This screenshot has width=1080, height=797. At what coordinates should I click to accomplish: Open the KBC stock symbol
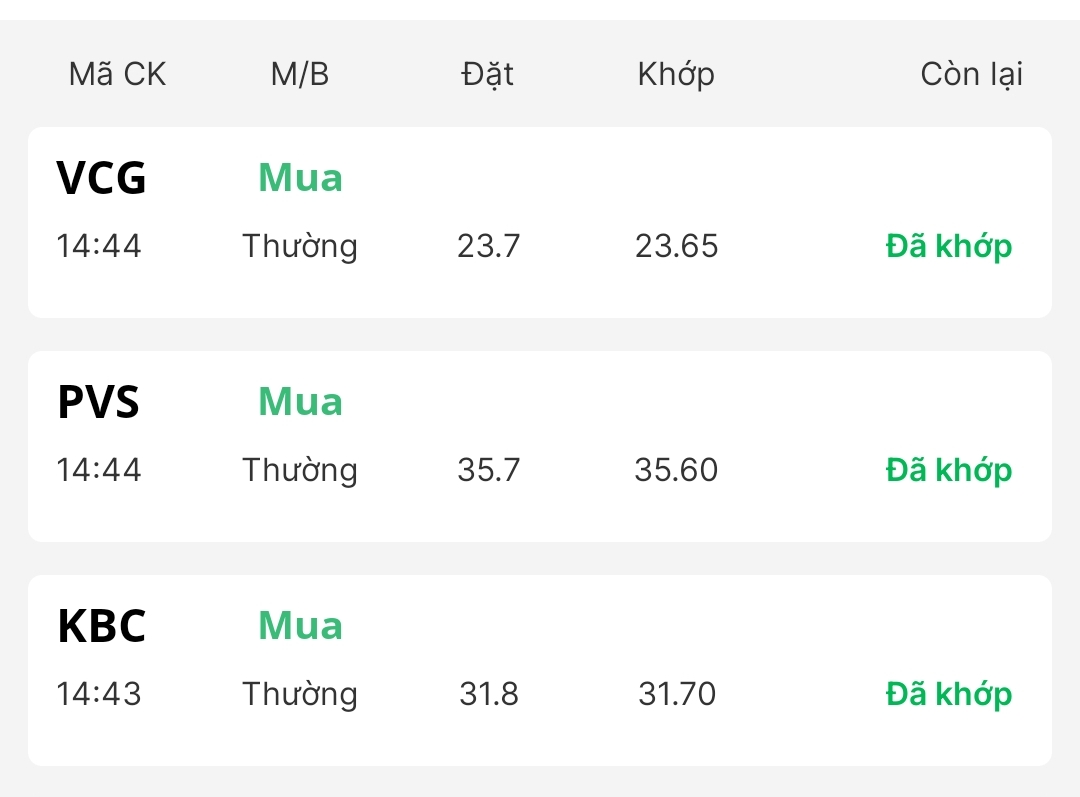point(101,626)
